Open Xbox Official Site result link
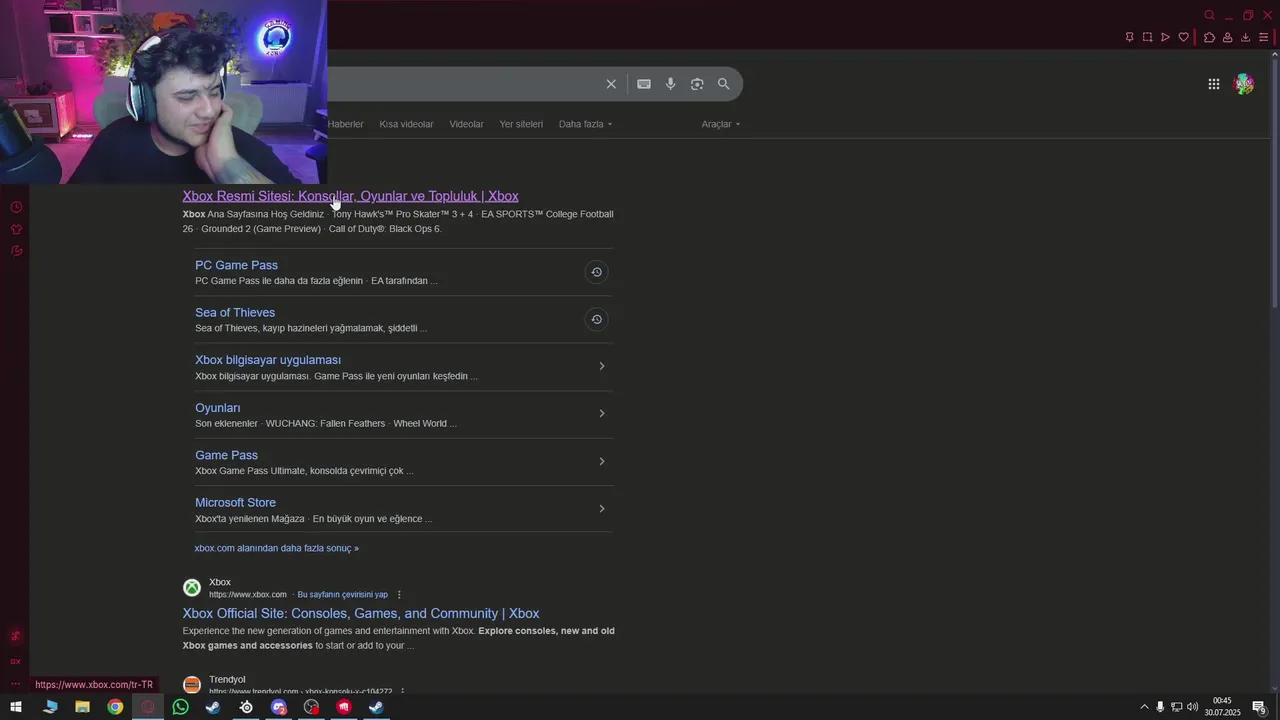 coord(361,613)
